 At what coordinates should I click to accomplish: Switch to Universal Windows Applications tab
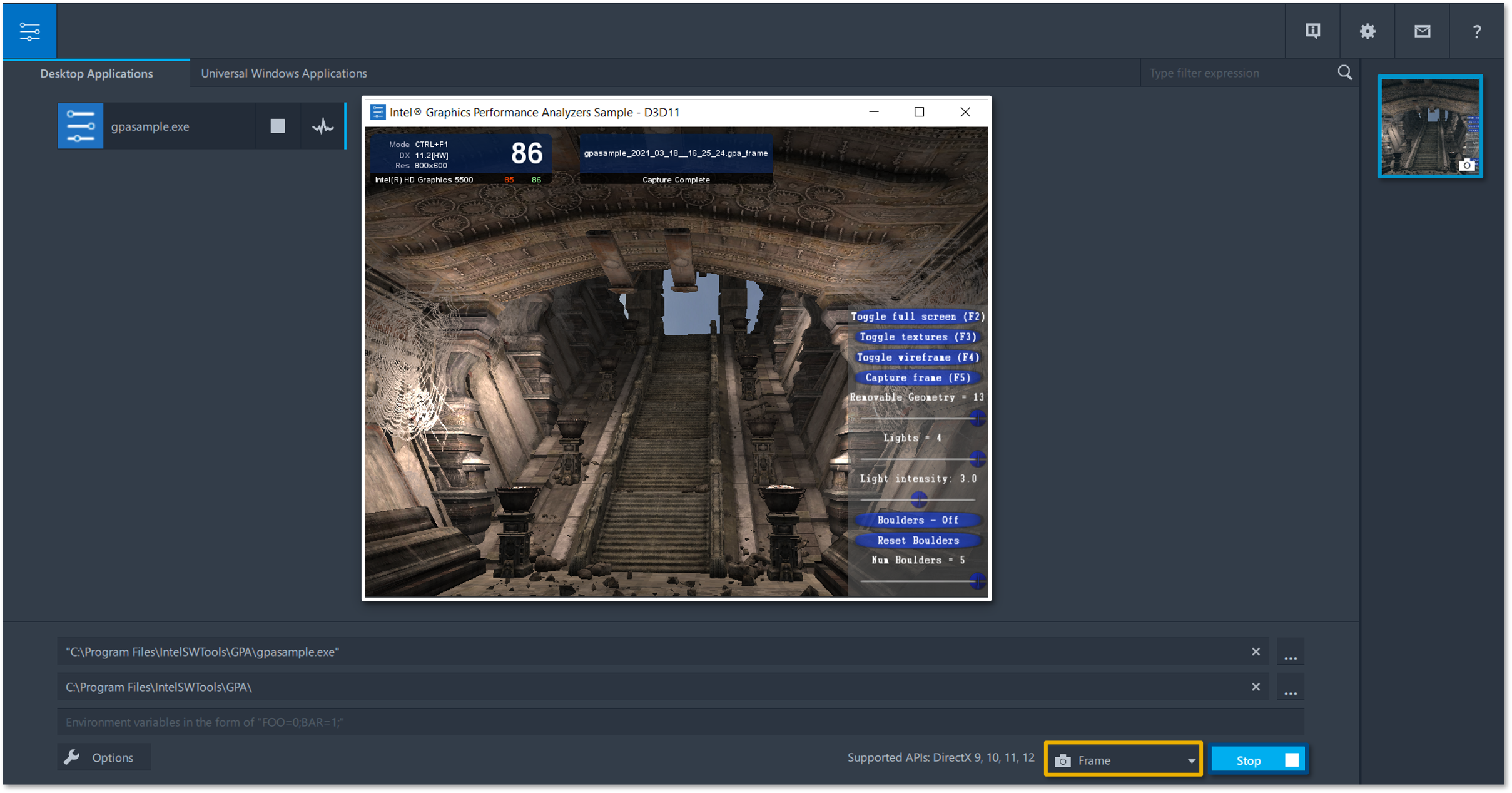coord(283,73)
